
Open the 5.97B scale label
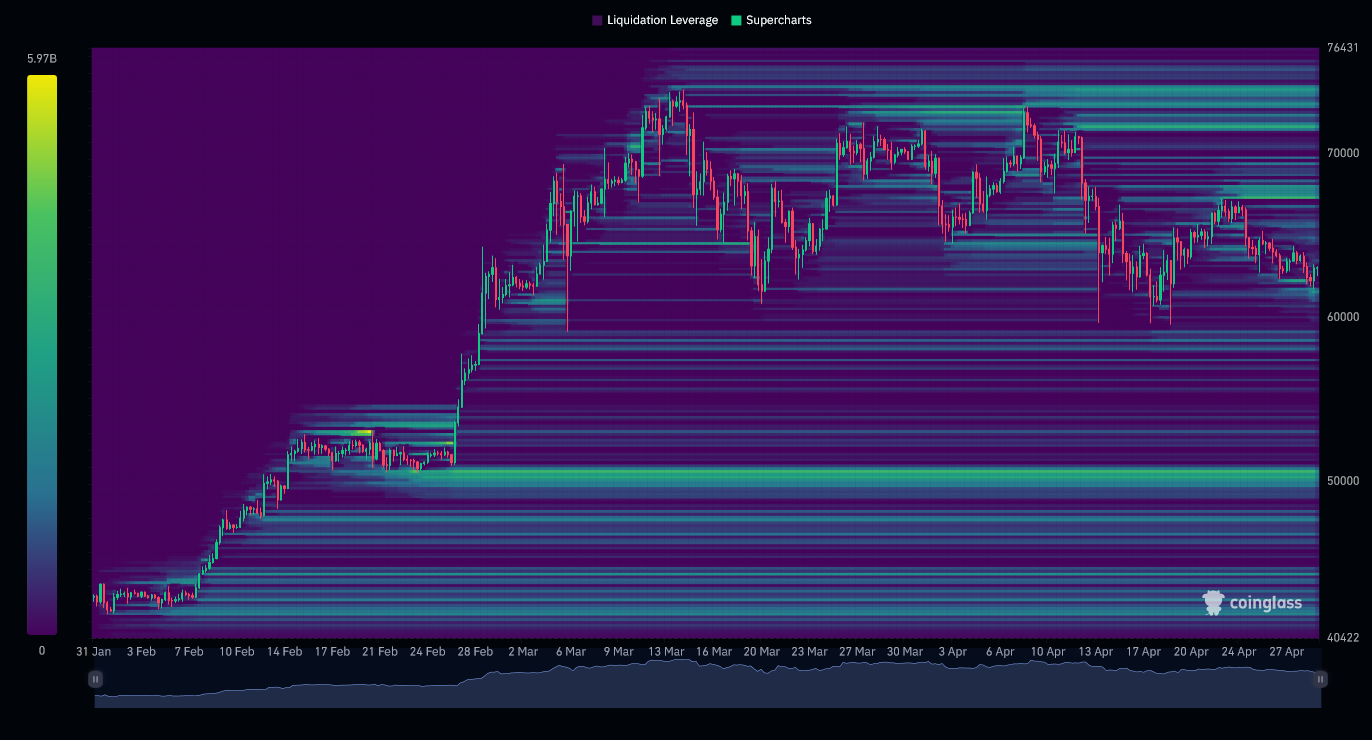(41, 59)
